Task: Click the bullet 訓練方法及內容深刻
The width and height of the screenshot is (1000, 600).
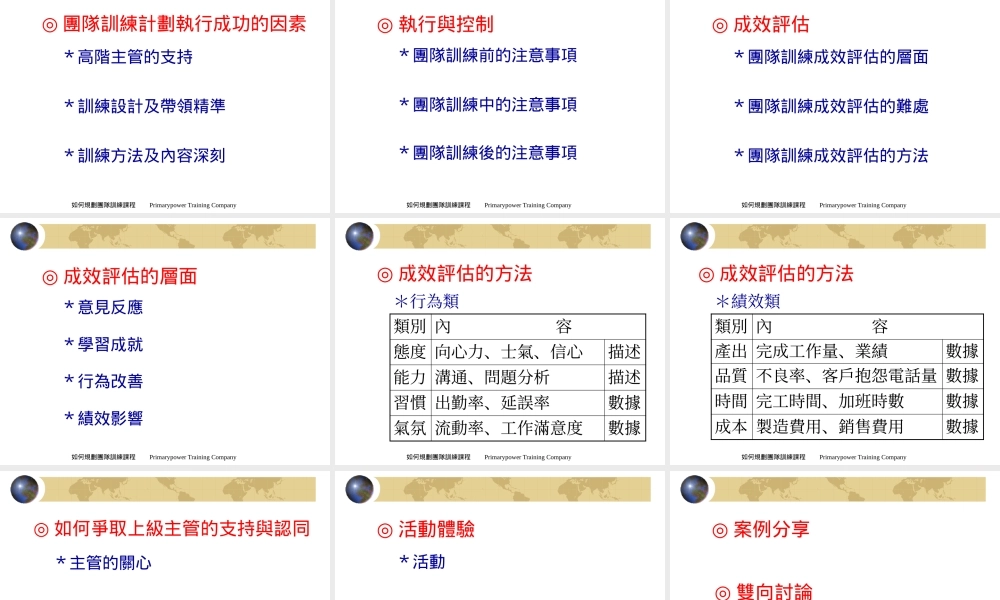Action: coord(145,155)
